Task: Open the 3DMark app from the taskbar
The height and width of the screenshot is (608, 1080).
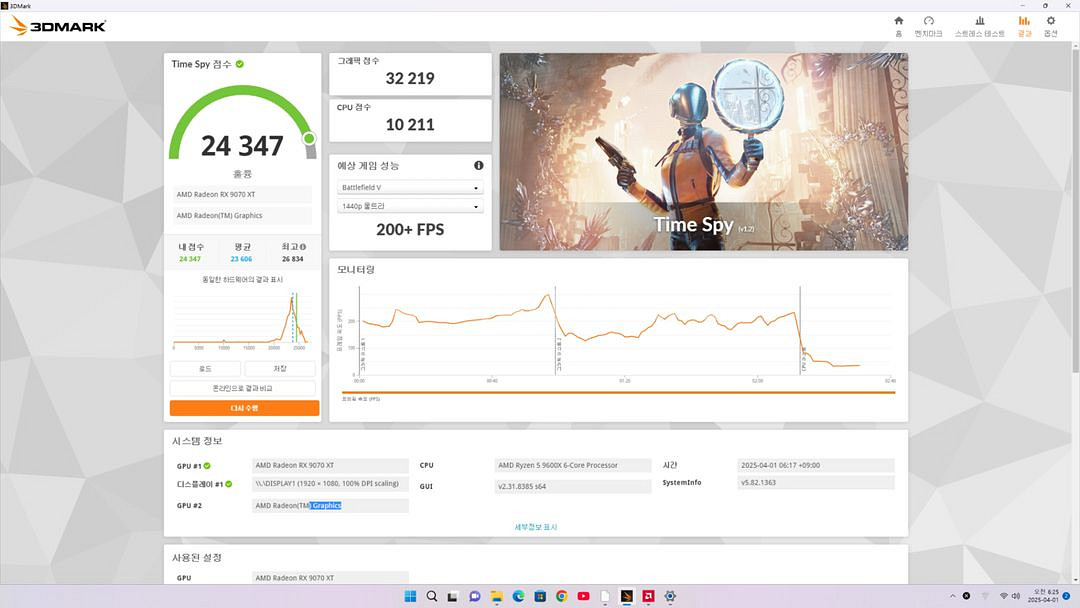Action: [625, 596]
